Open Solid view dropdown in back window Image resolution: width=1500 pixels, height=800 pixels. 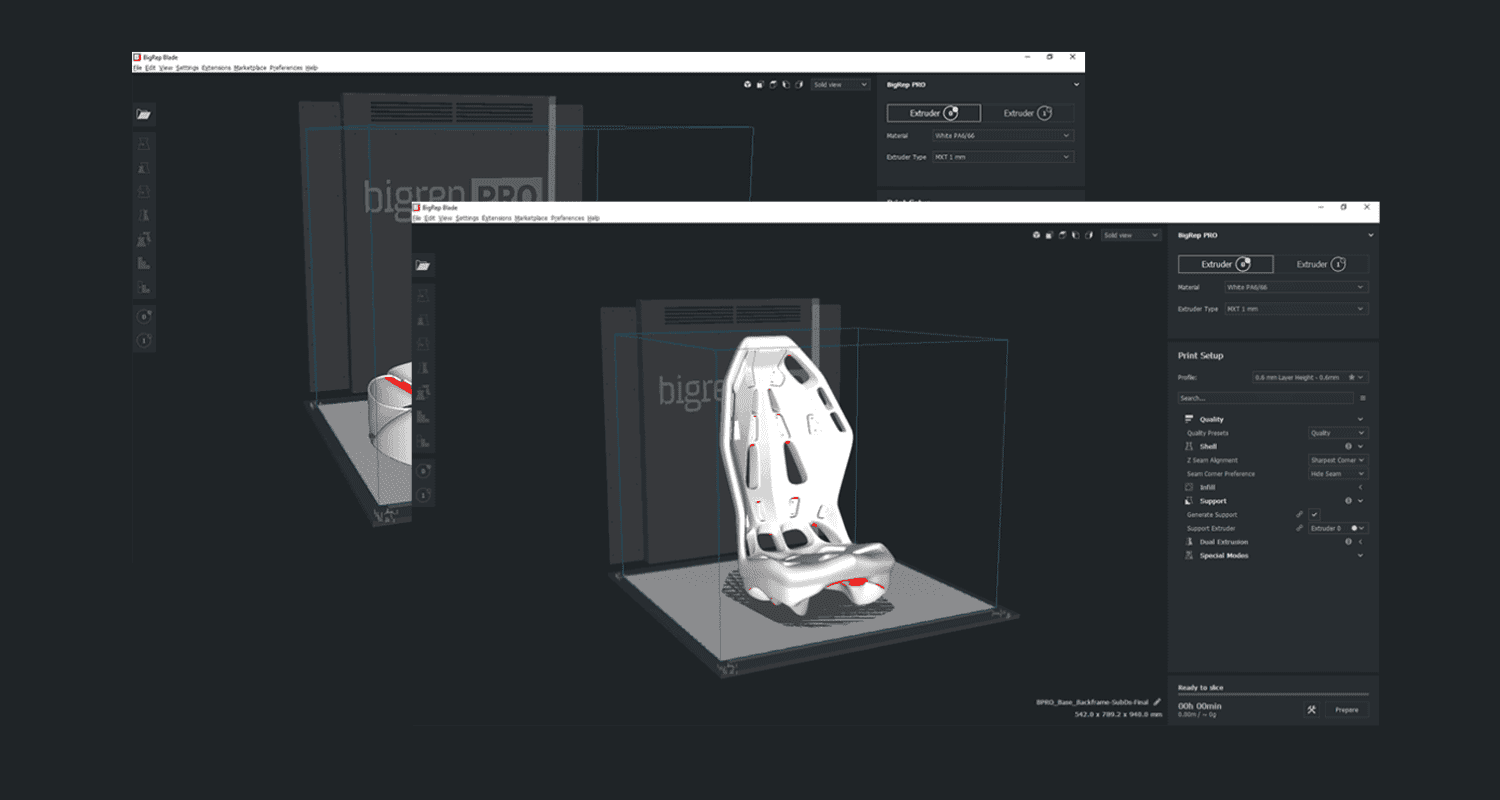(x=840, y=85)
